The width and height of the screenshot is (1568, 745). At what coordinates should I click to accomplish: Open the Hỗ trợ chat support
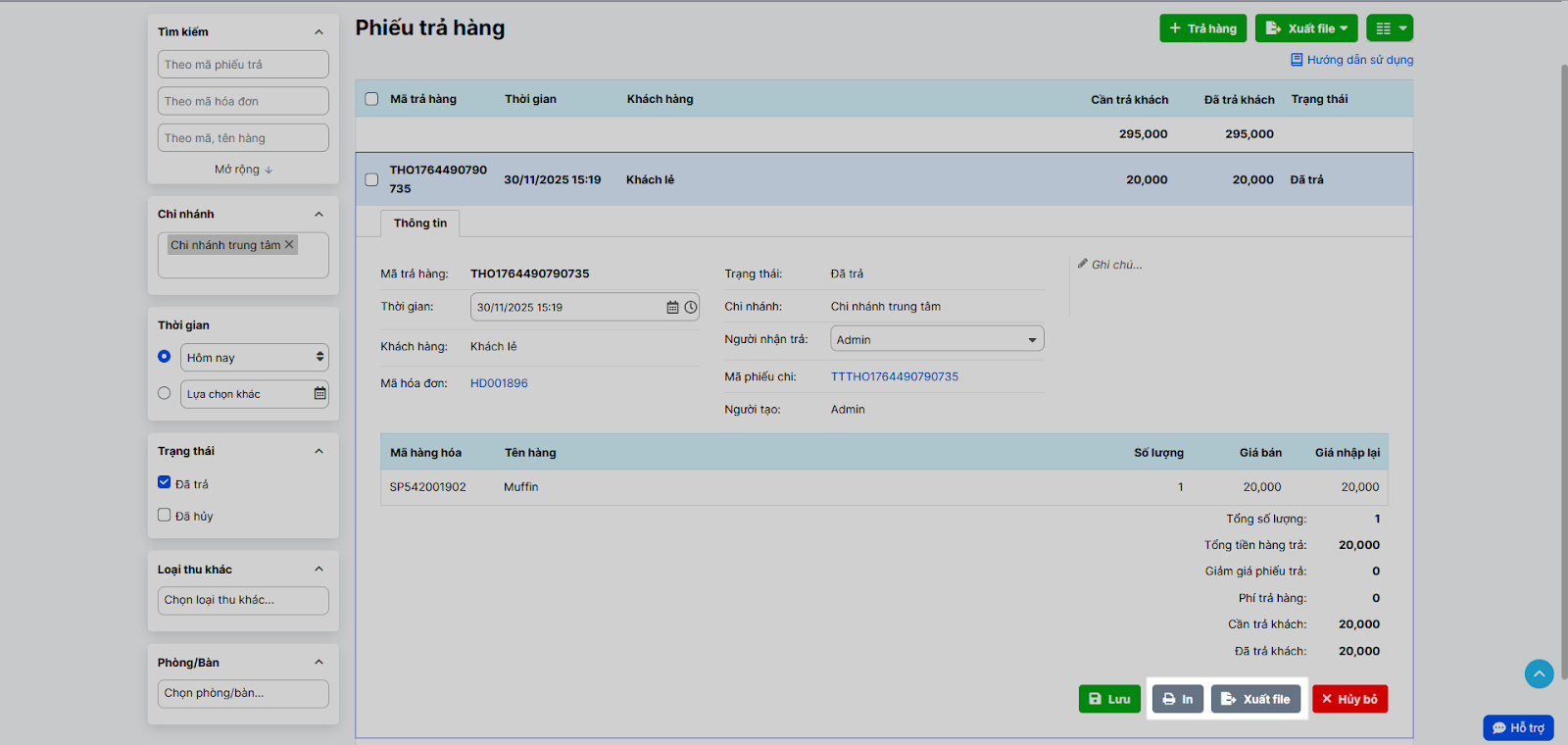(x=1518, y=727)
